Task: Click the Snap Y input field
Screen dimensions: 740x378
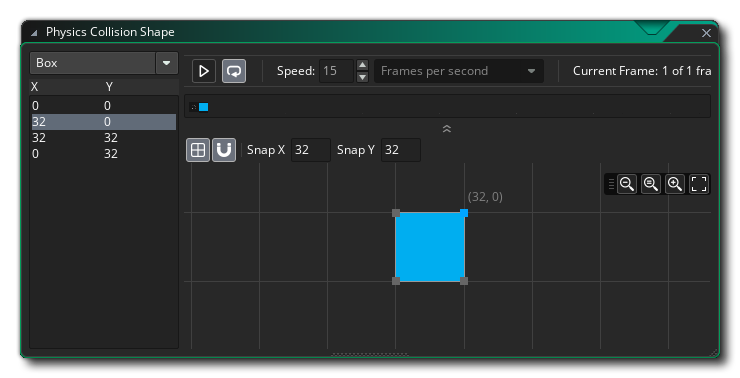Action: (x=401, y=150)
